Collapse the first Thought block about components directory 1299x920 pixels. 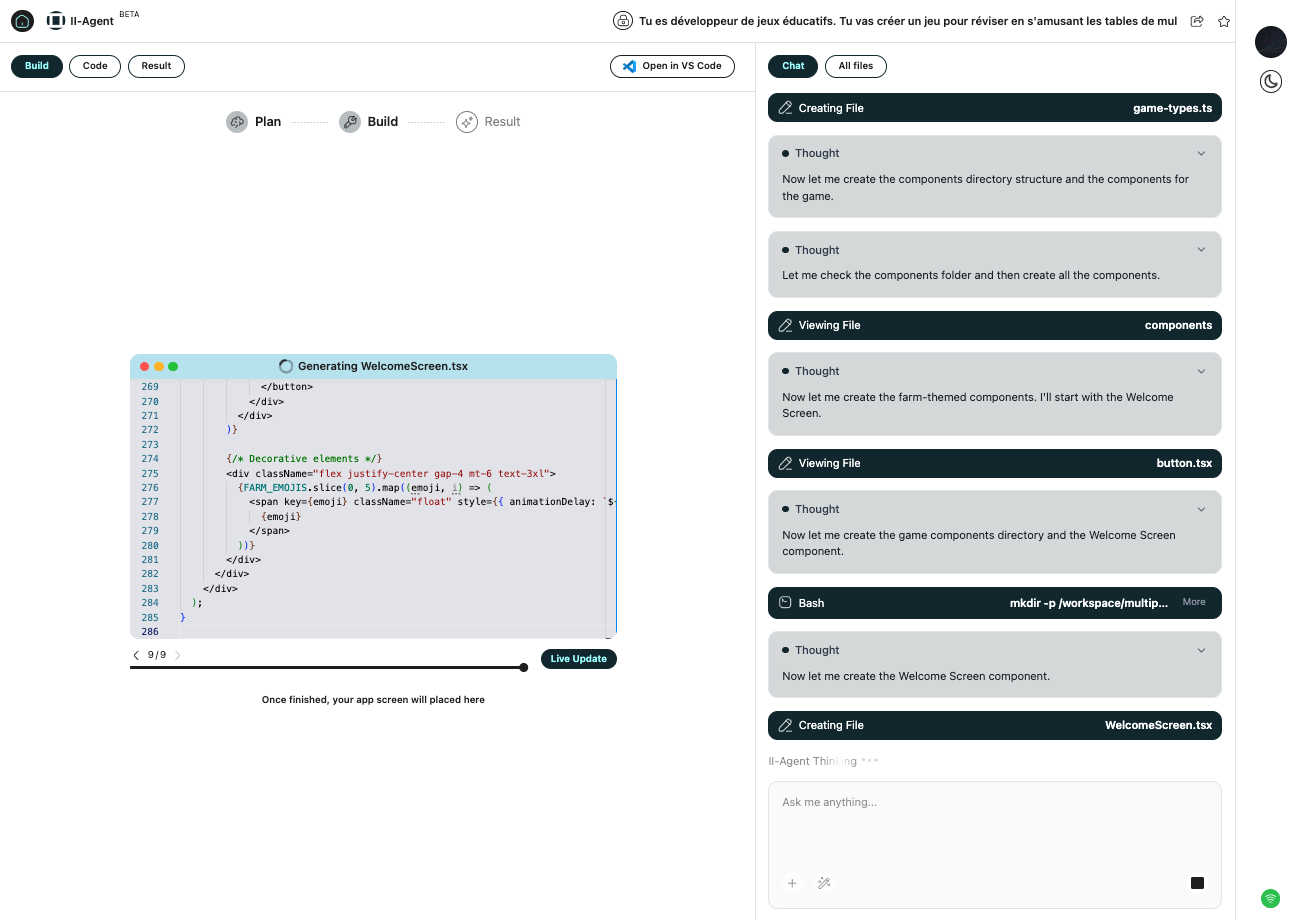tap(1201, 154)
